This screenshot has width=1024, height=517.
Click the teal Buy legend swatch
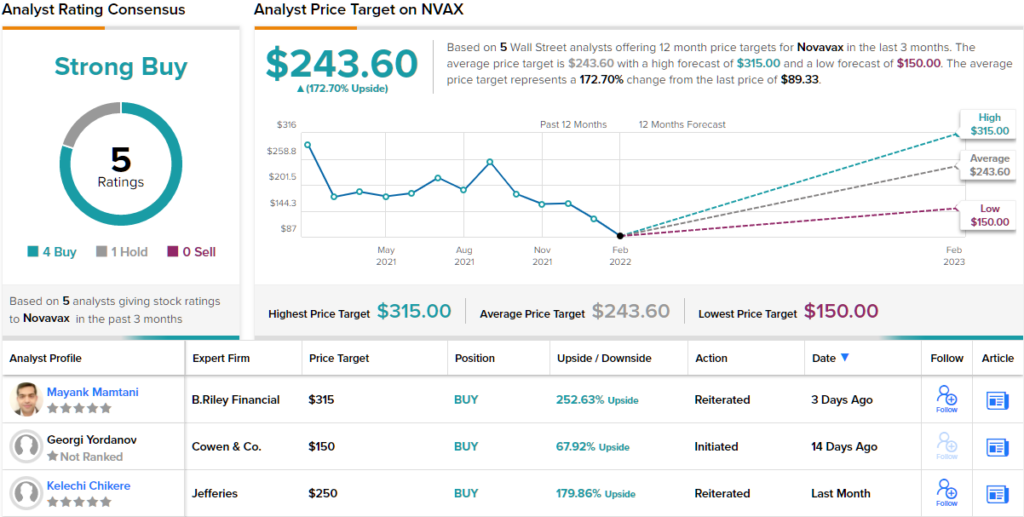[x=32, y=252]
